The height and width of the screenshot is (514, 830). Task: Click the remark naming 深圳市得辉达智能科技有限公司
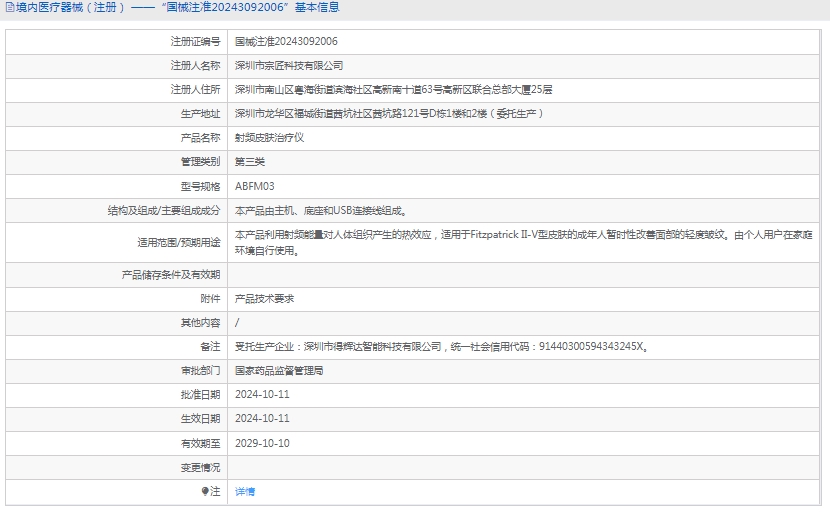(441, 347)
